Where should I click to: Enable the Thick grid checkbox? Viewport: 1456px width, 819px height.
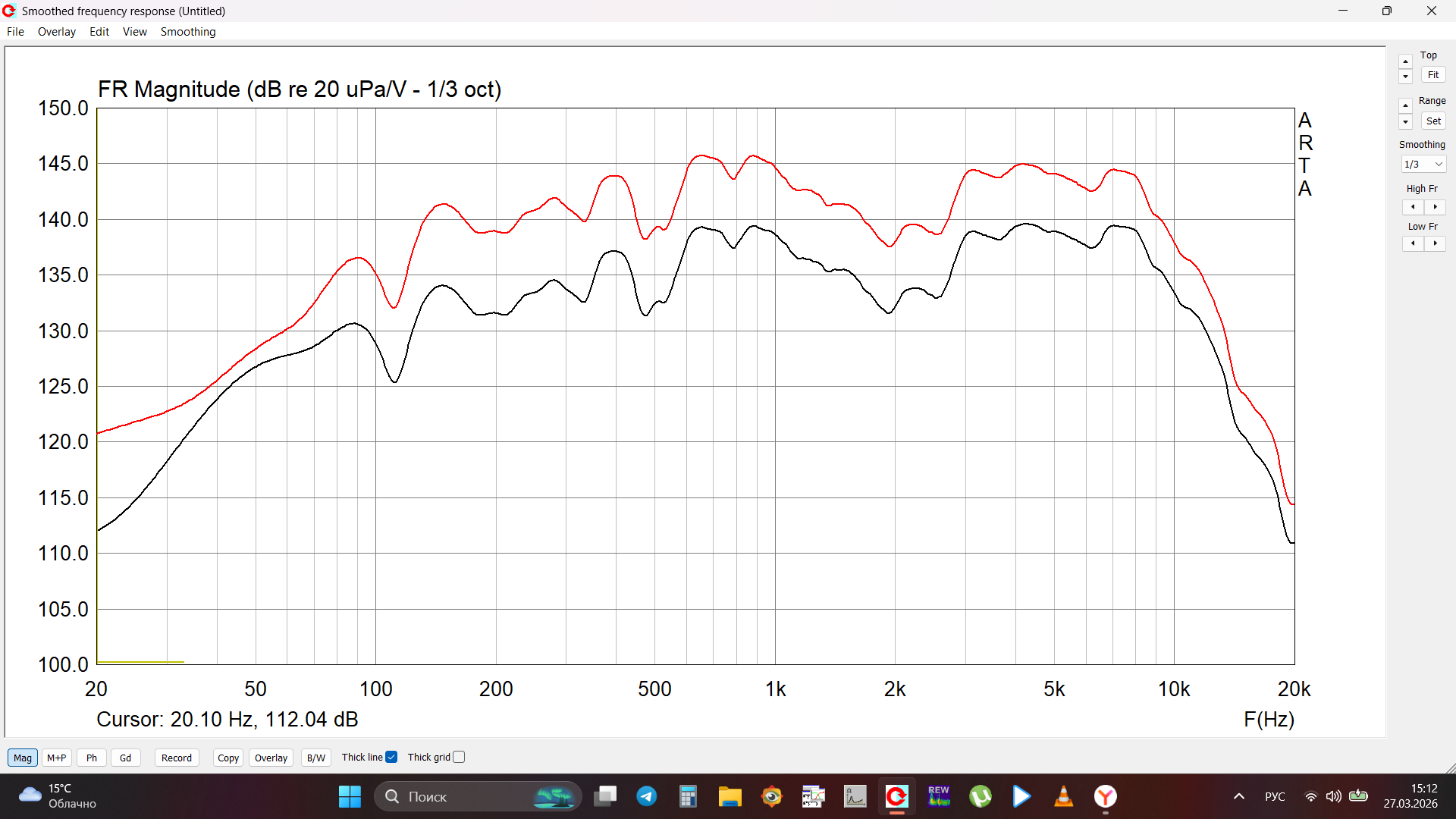point(459,757)
